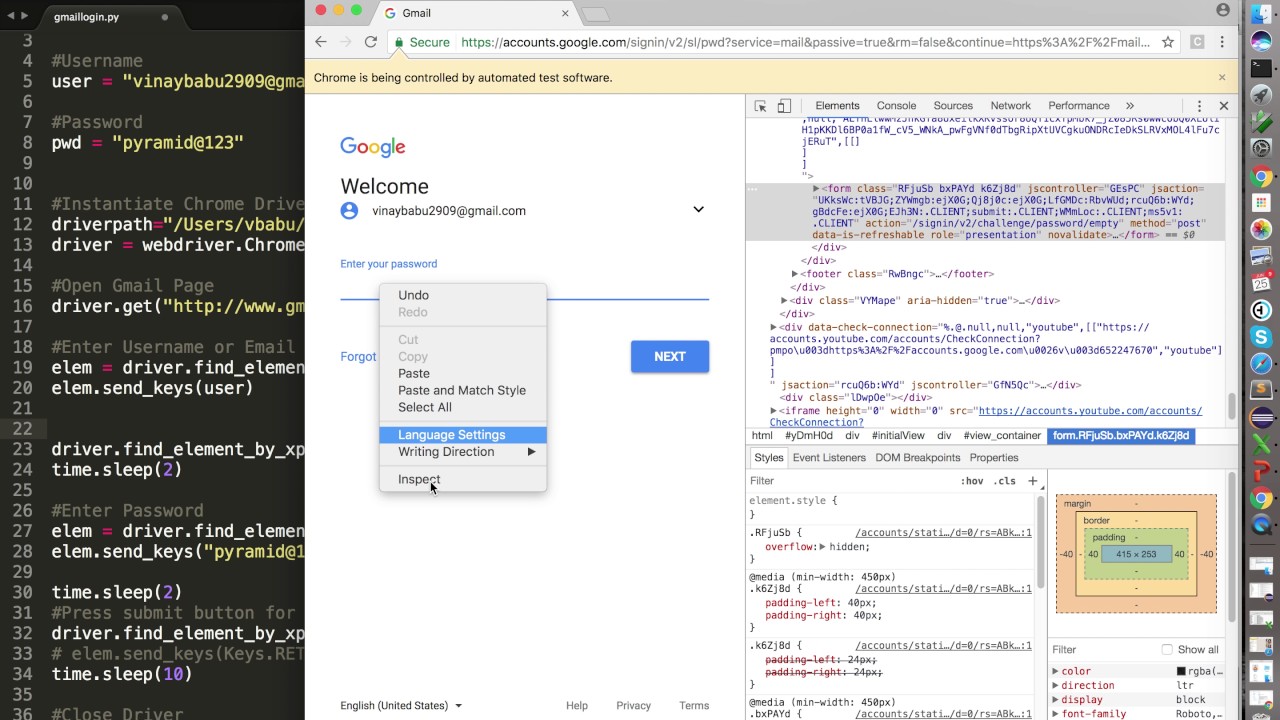
Task: Click the rgba color swatch in computed styles
Action: (1181, 671)
